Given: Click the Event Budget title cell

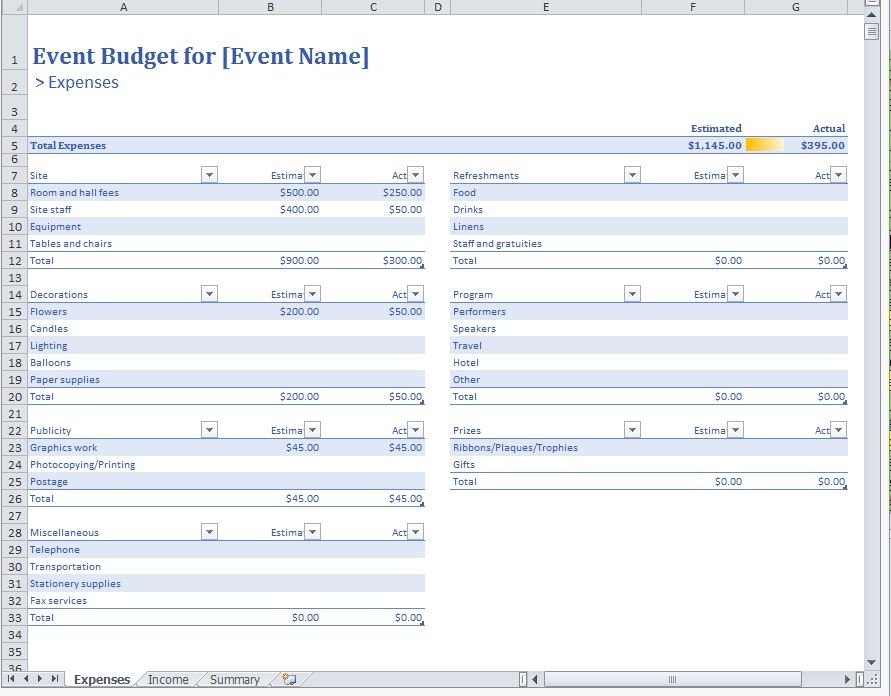Looking at the screenshot, I should point(201,56).
